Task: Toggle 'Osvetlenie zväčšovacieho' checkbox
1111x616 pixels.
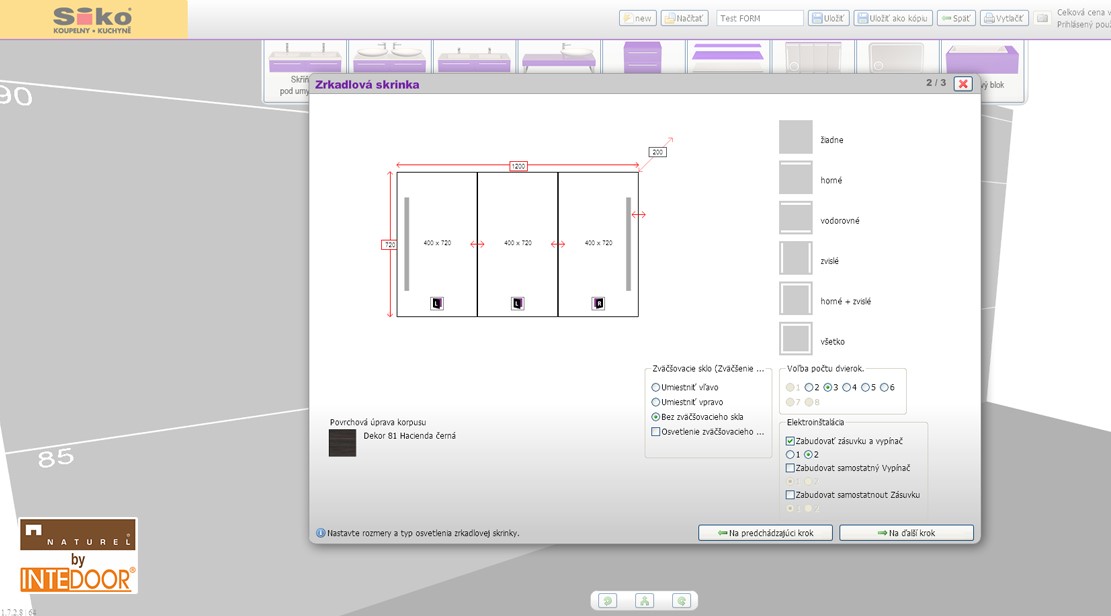Action: pos(656,432)
